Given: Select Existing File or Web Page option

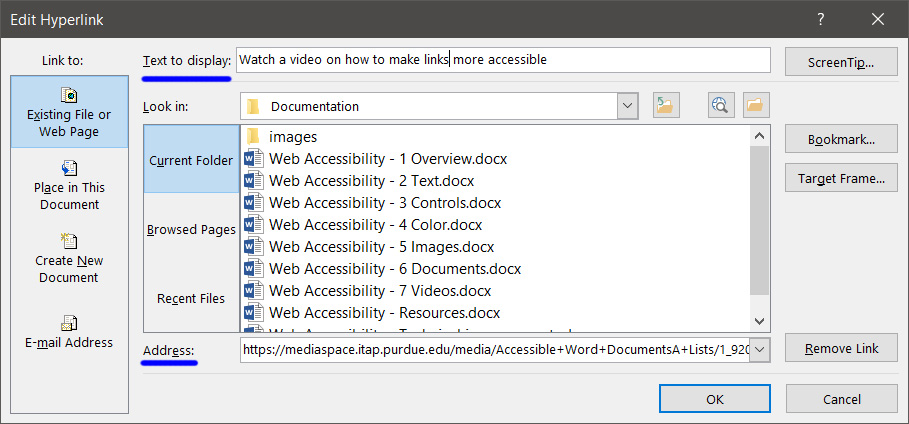Looking at the screenshot, I should (69, 111).
